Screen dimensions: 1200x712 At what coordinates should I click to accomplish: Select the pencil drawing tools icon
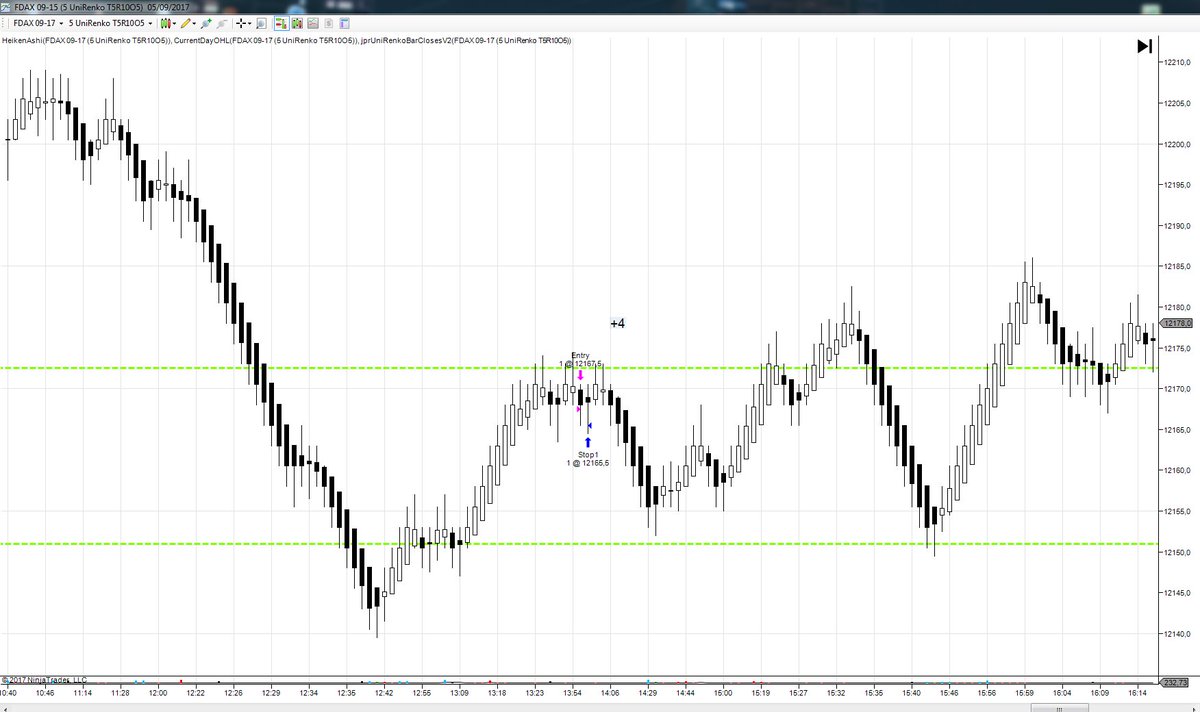coord(185,23)
